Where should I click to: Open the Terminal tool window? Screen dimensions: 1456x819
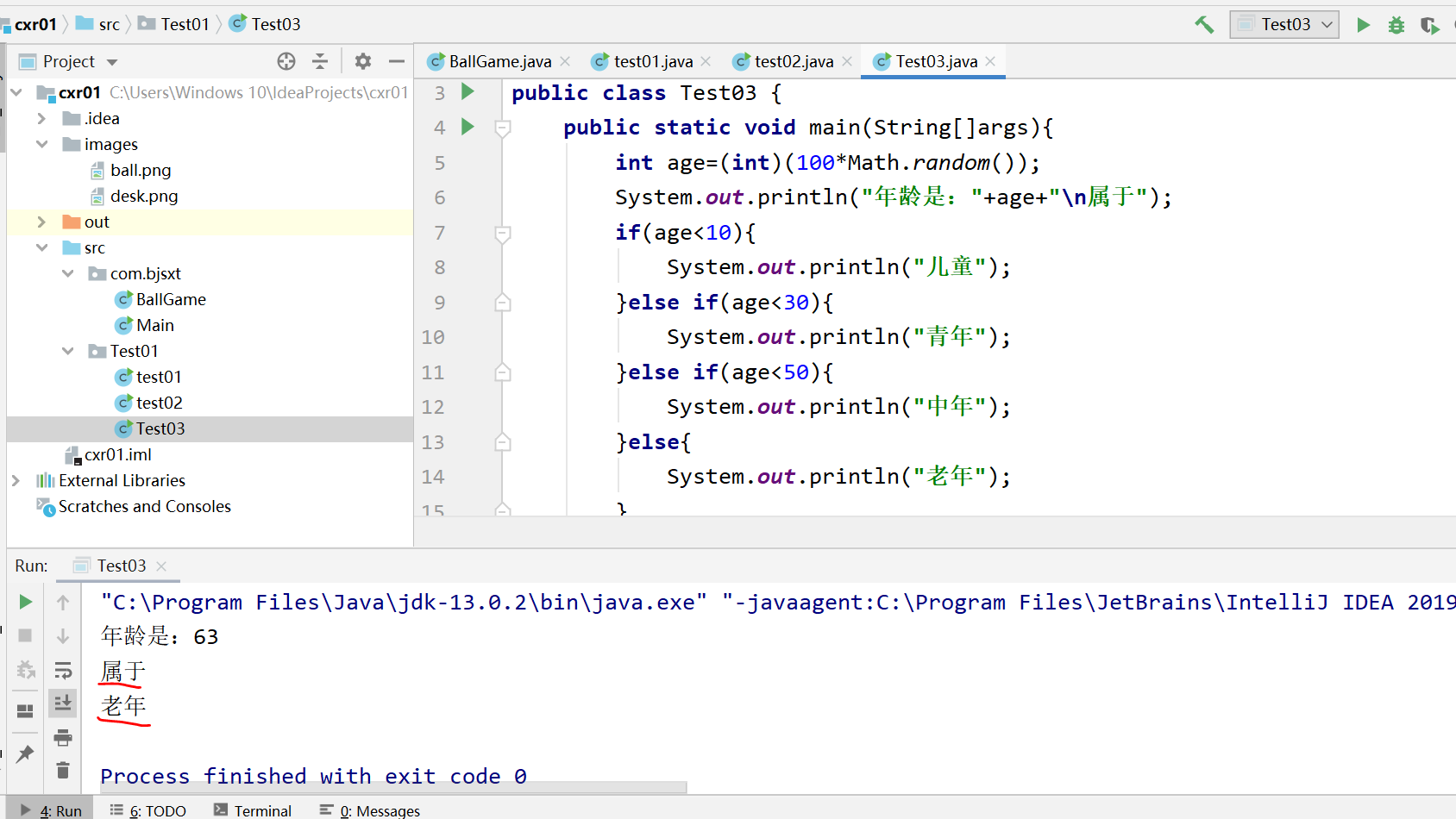tap(253, 810)
